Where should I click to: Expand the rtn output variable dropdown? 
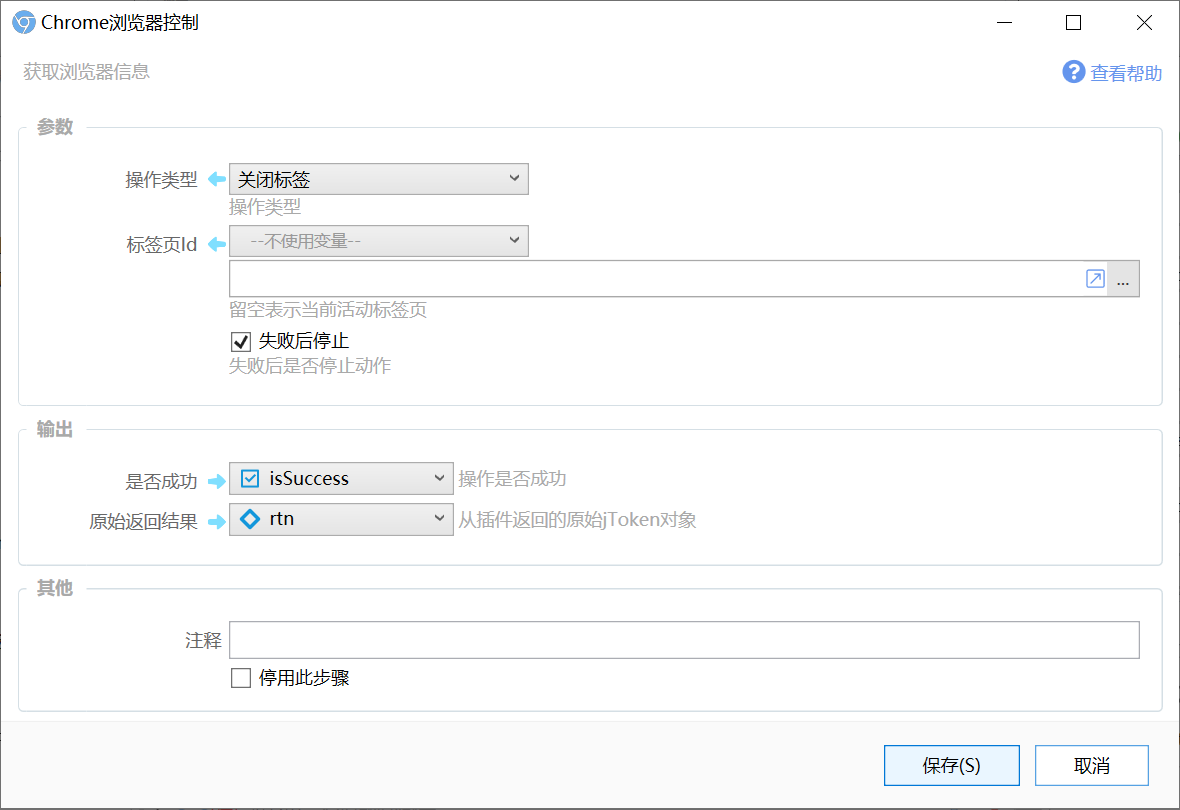tap(341, 519)
